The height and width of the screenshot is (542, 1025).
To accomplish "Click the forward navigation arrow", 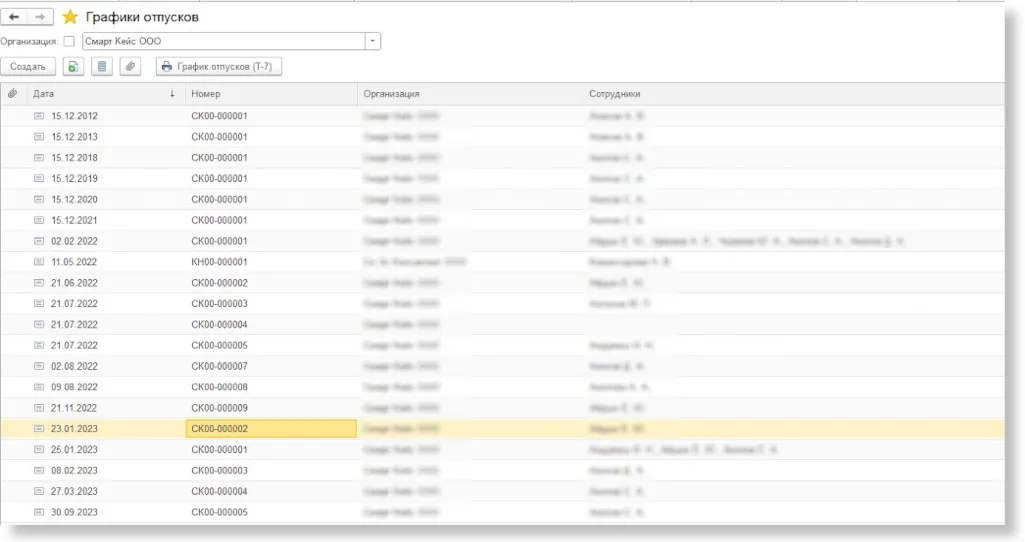I will click(x=40, y=17).
